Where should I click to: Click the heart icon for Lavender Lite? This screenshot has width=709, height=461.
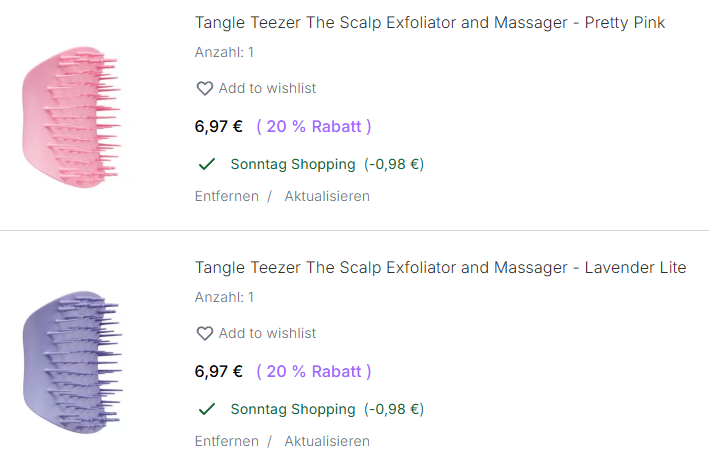tap(204, 333)
